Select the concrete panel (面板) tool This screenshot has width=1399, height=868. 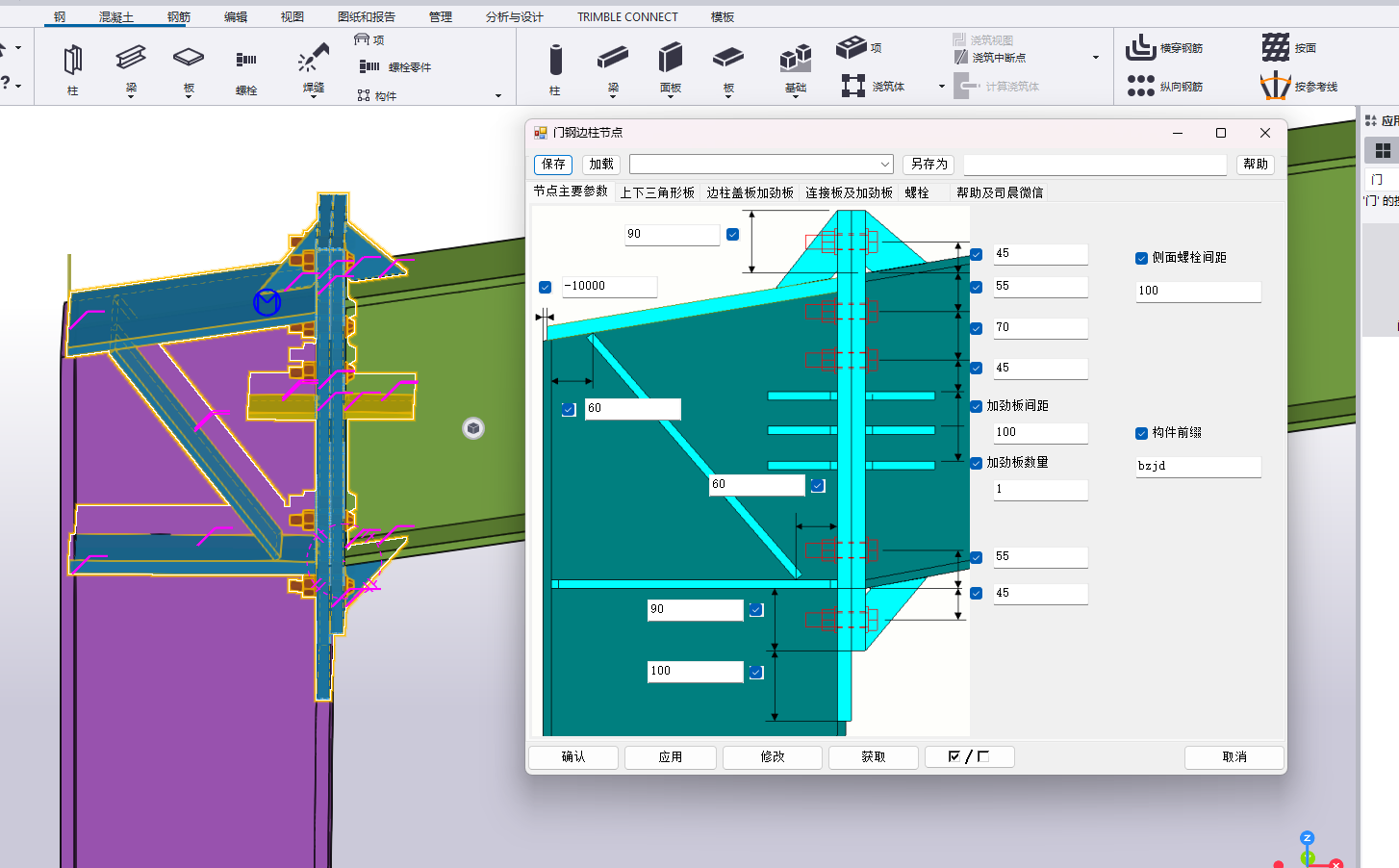click(x=671, y=59)
